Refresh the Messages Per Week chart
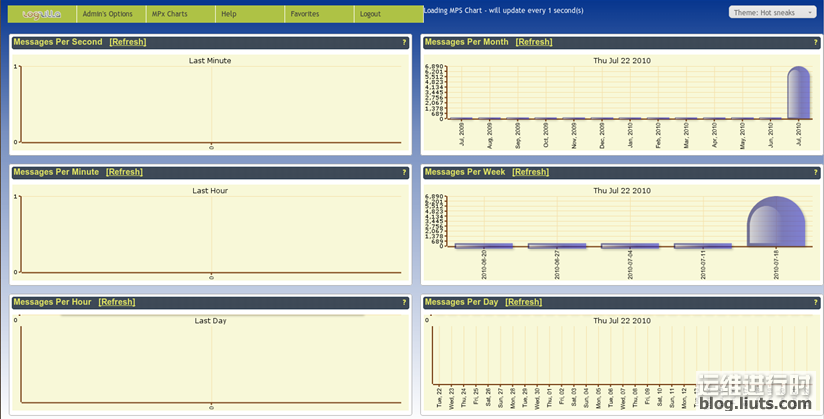824x419 pixels. tap(530, 172)
